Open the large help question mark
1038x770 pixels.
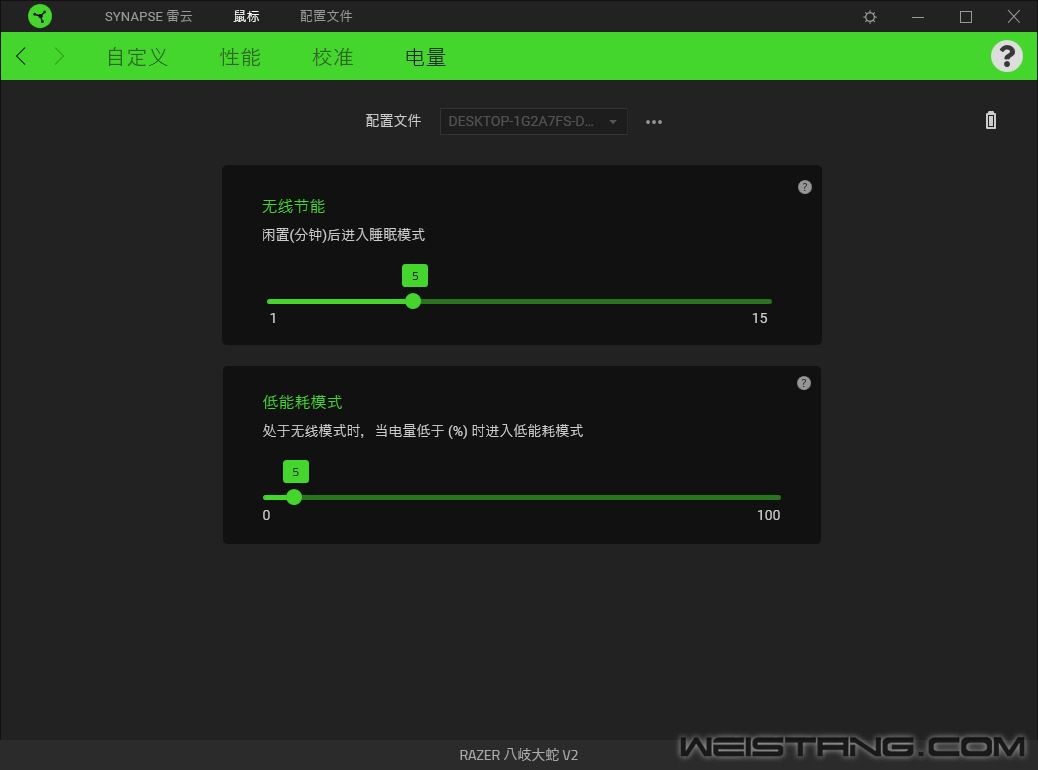(x=1006, y=56)
